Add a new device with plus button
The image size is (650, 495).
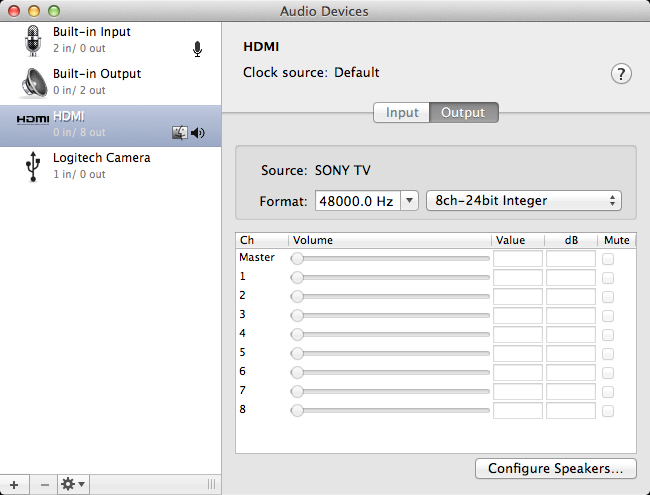(x=14, y=484)
